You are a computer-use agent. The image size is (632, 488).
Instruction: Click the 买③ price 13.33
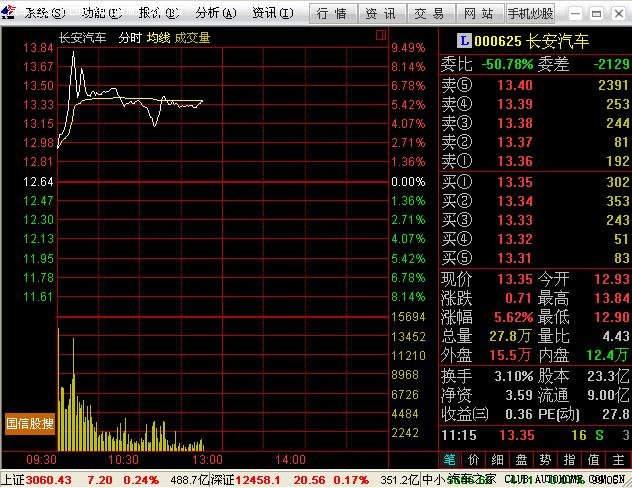(x=515, y=220)
